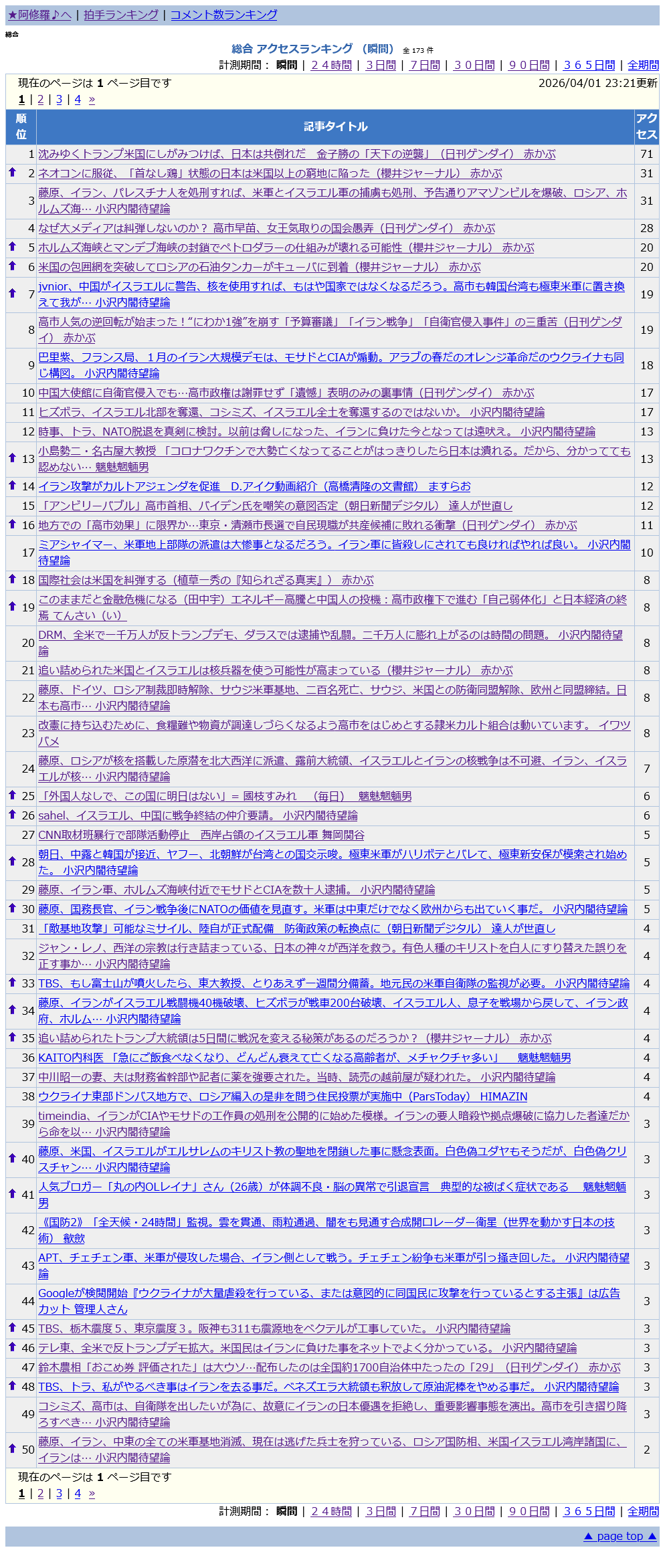Open the コメント数ランキング header link

point(223,15)
